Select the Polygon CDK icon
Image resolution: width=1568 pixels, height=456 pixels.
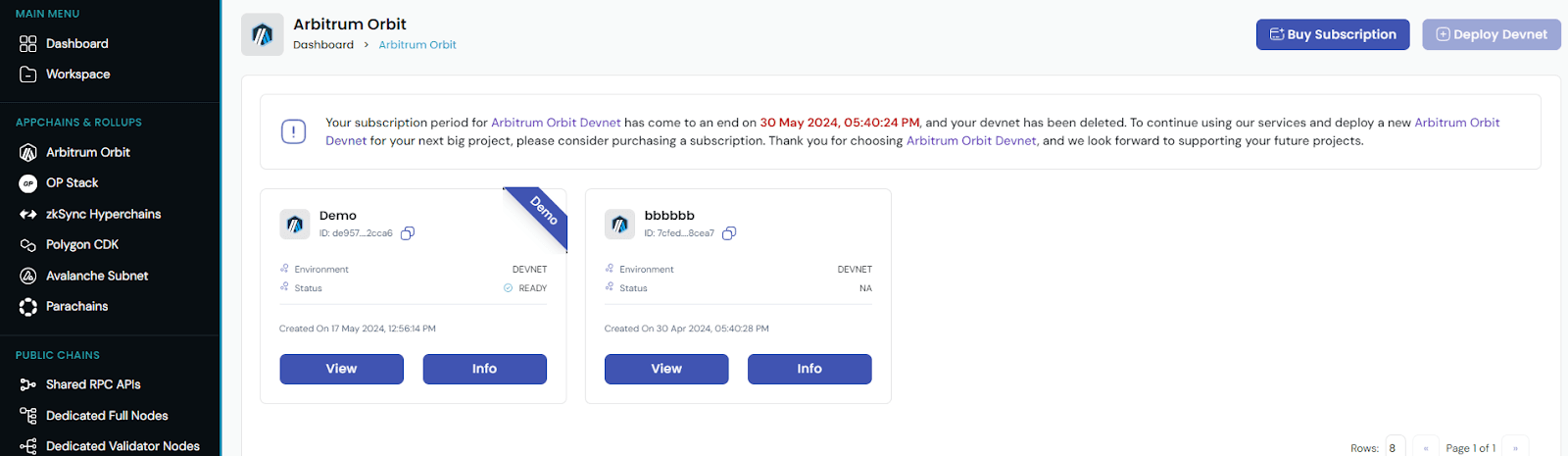coord(28,245)
